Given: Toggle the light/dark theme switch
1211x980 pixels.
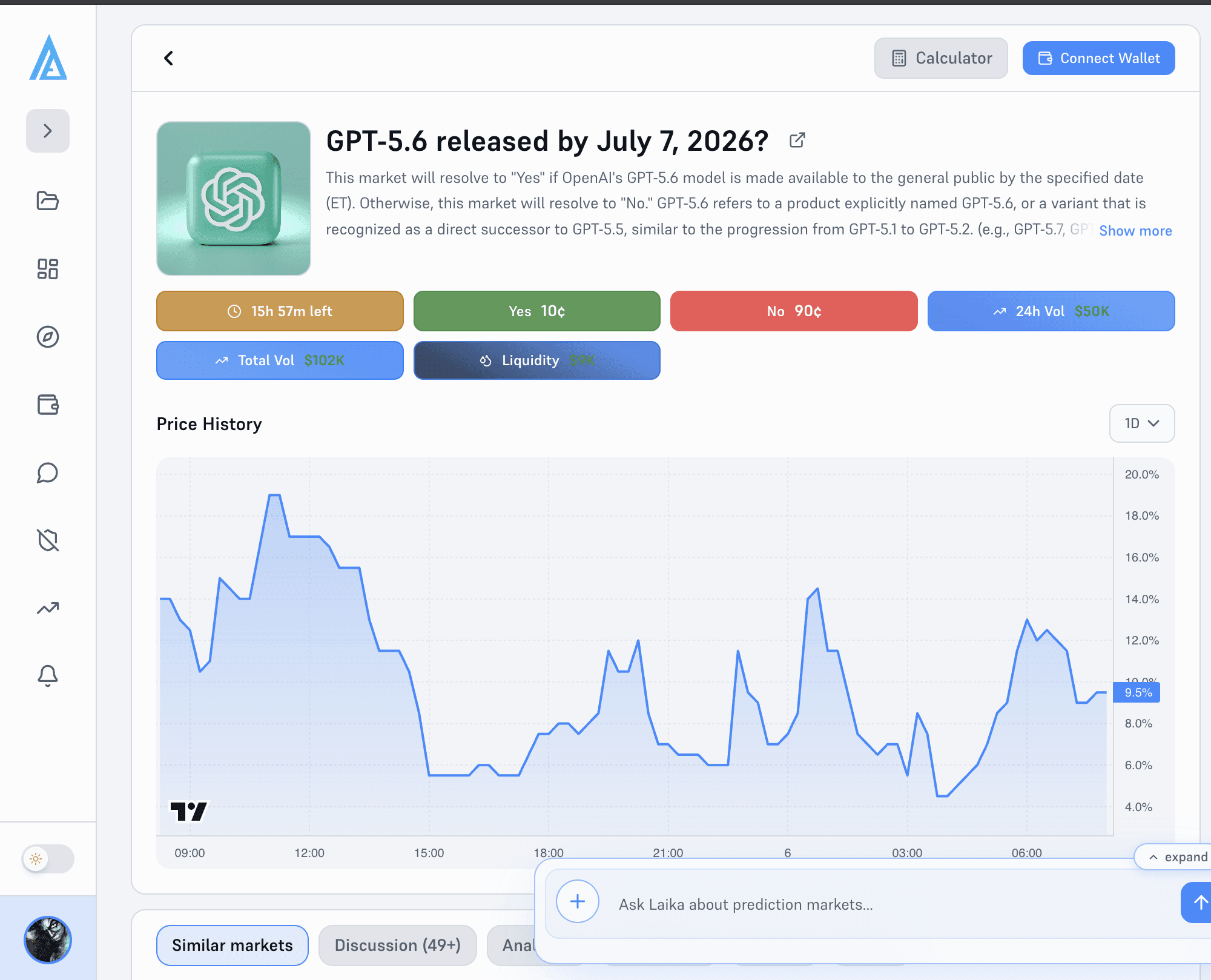Looking at the screenshot, I should click(x=48, y=859).
